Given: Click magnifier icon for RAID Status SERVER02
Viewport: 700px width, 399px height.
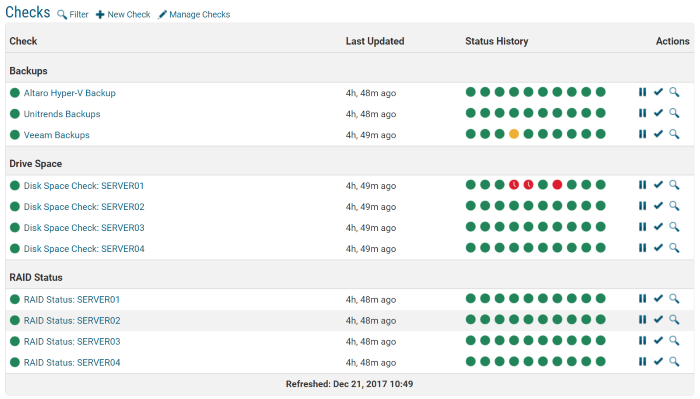Looking at the screenshot, I should (x=674, y=320).
